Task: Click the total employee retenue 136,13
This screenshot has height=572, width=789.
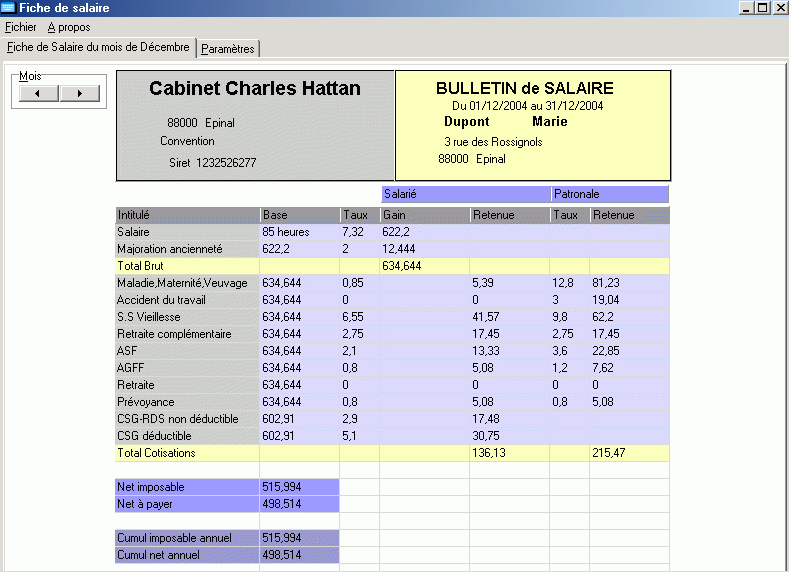Action: [x=510, y=453]
